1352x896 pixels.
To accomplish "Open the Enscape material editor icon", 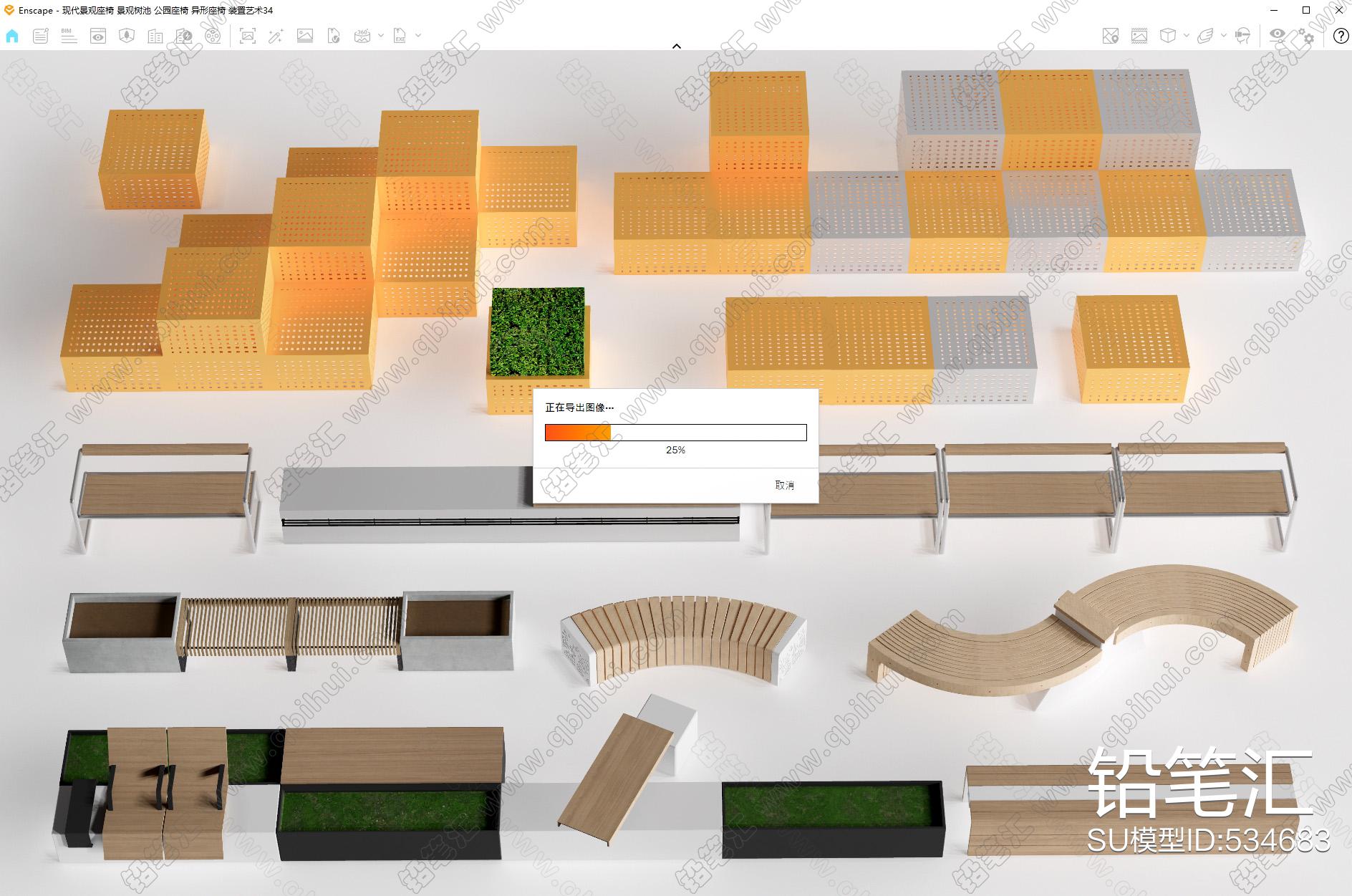I will click(x=184, y=36).
